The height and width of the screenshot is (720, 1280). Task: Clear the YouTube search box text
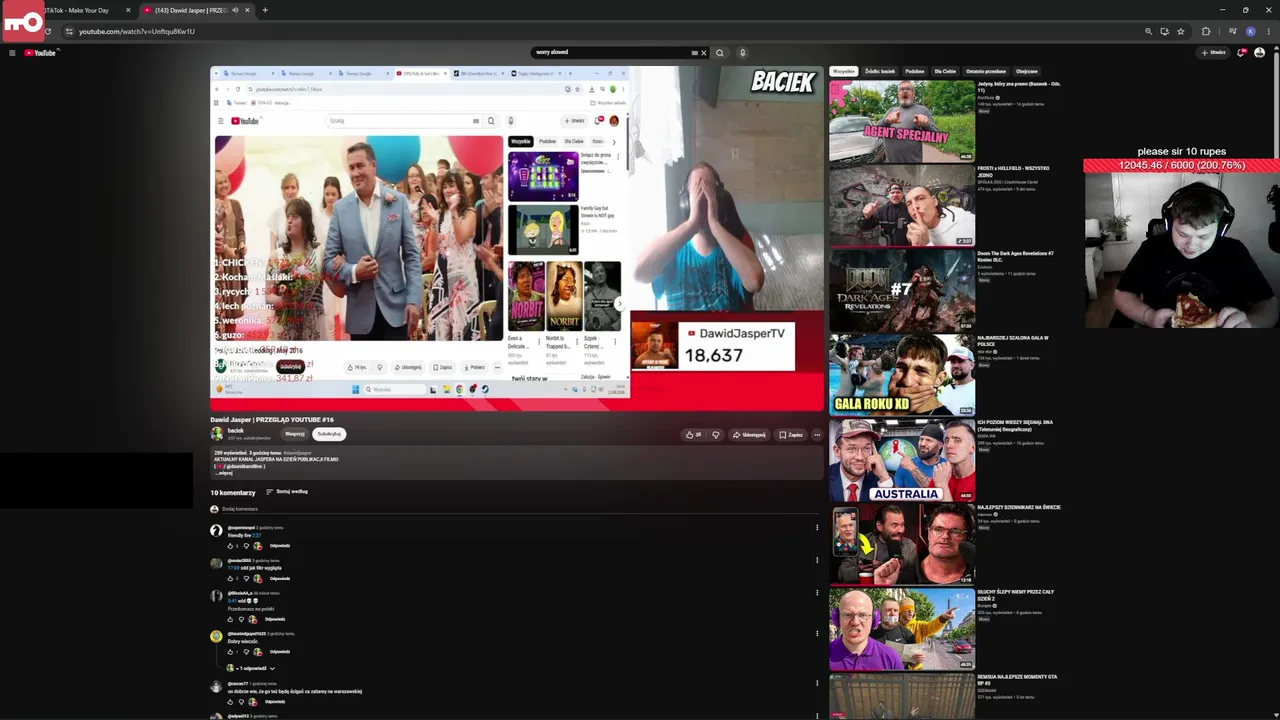click(x=703, y=53)
